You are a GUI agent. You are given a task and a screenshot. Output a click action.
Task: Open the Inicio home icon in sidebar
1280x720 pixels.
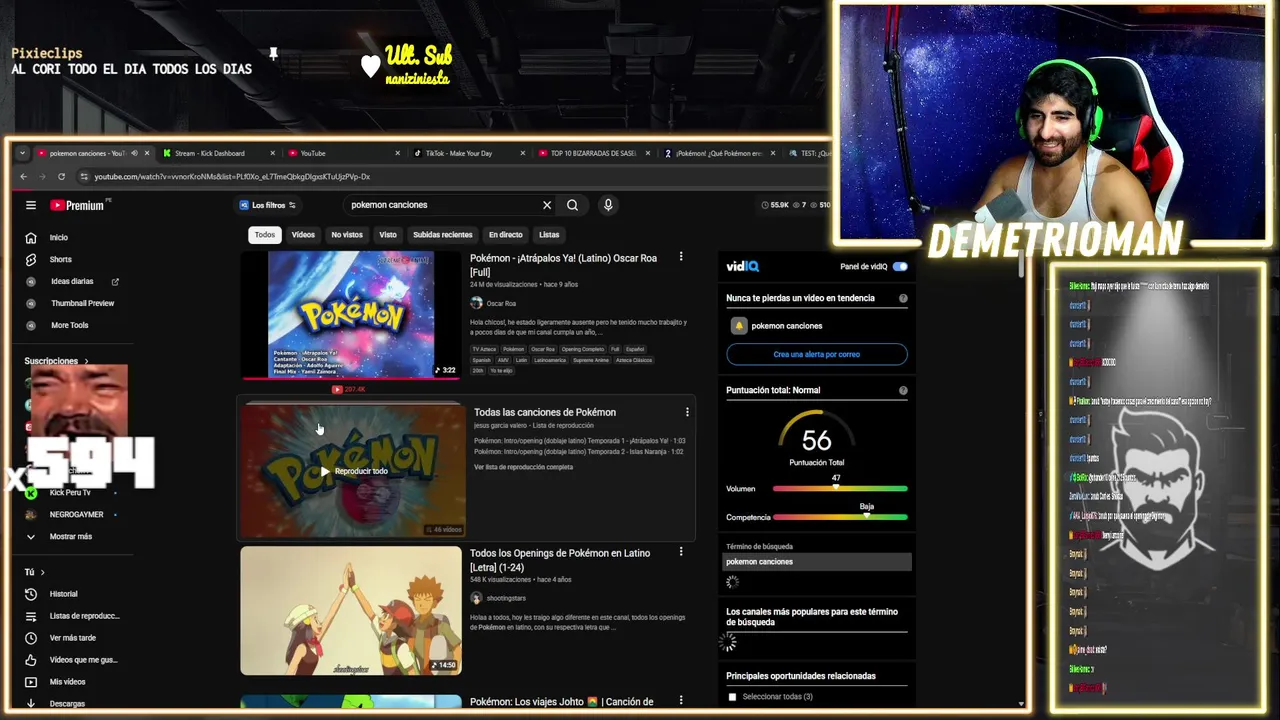click(x=31, y=238)
